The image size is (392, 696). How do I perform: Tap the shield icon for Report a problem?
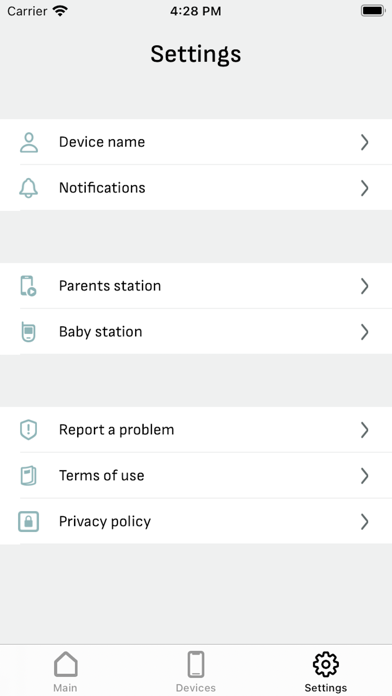pyautogui.click(x=29, y=430)
